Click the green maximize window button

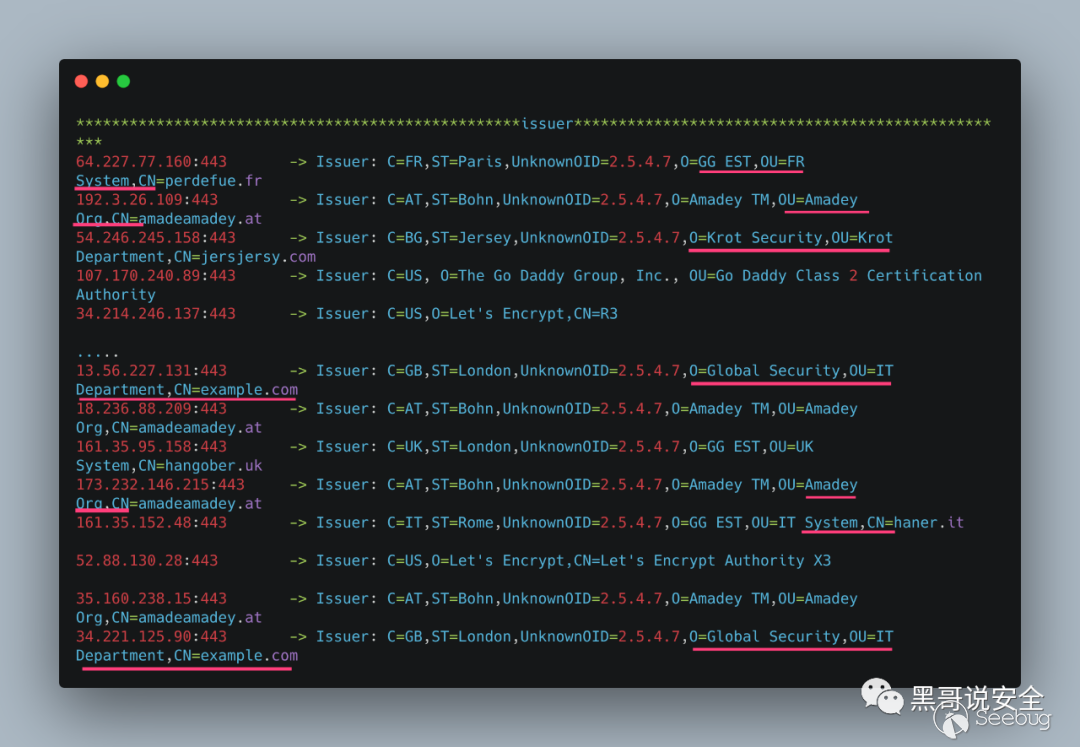pyautogui.click(x=123, y=81)
